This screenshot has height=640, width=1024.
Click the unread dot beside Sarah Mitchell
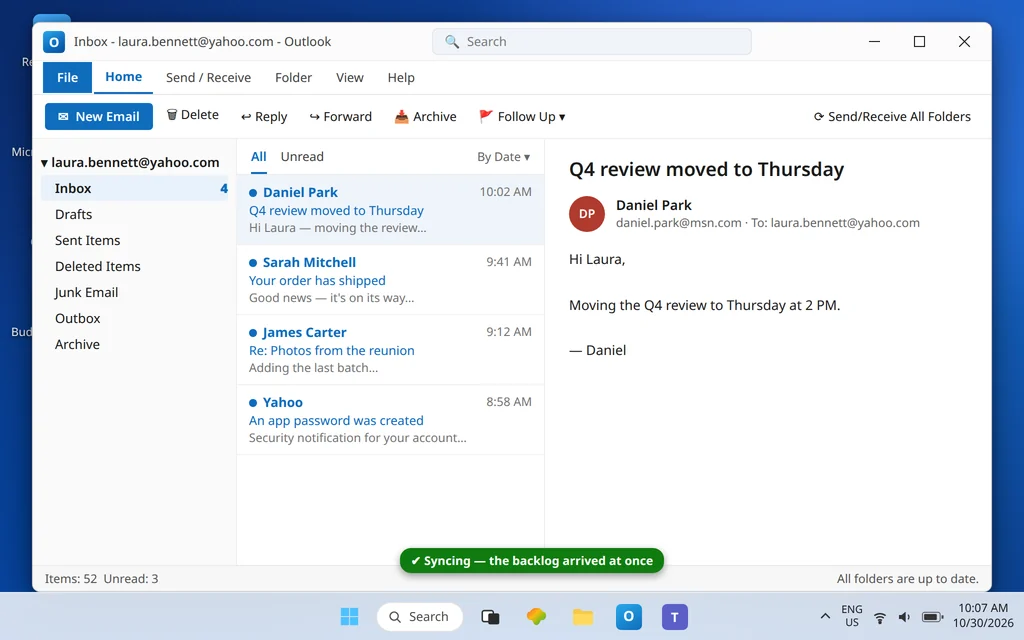coord(253,263)
